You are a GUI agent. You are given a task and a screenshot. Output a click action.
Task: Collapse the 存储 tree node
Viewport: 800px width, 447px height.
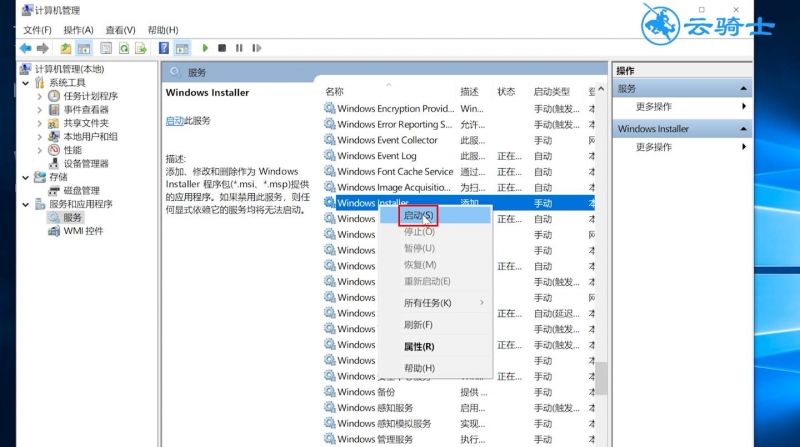coord(26,177)
